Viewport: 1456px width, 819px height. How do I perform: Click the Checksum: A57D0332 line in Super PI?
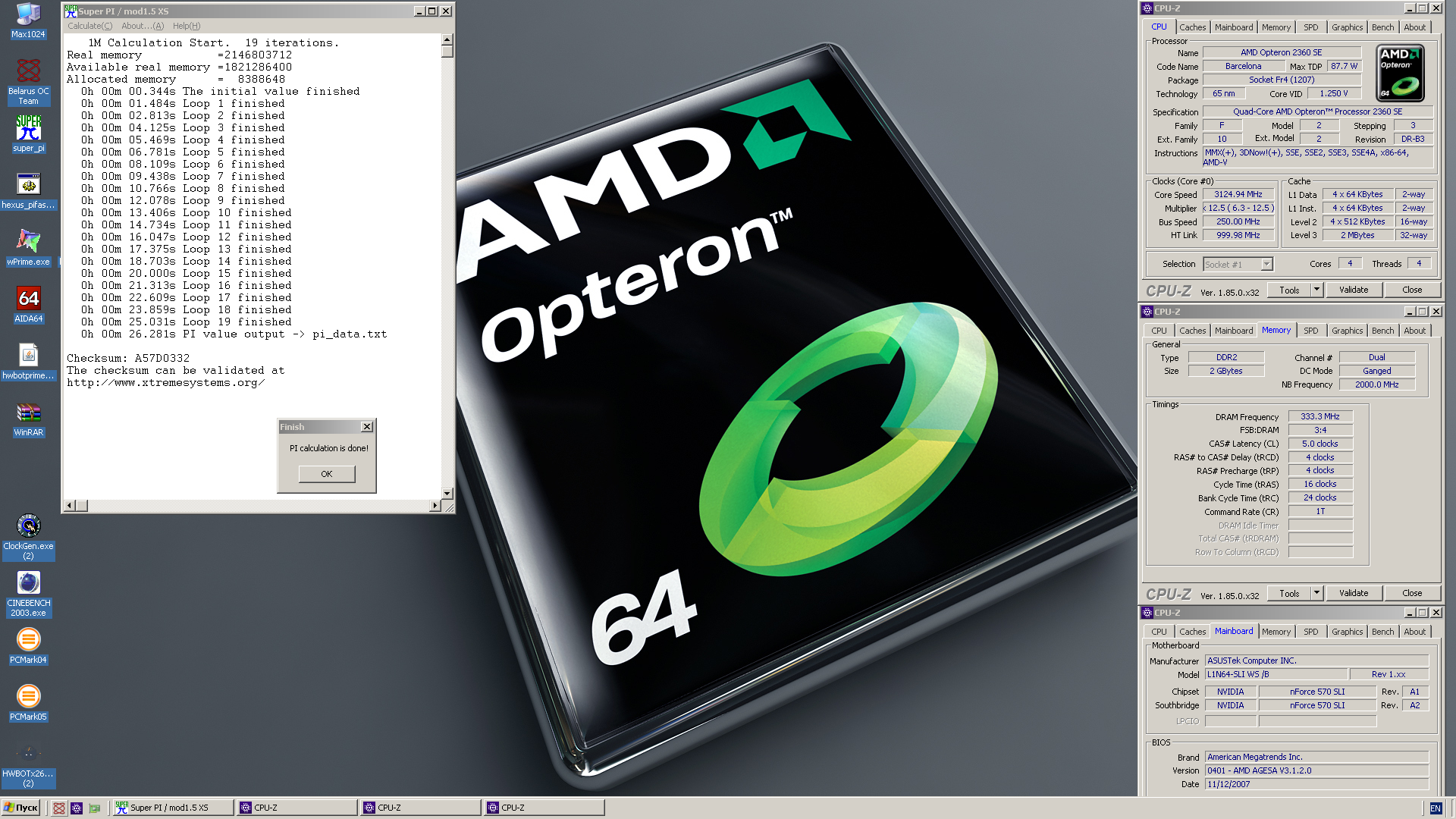point(128,358)
